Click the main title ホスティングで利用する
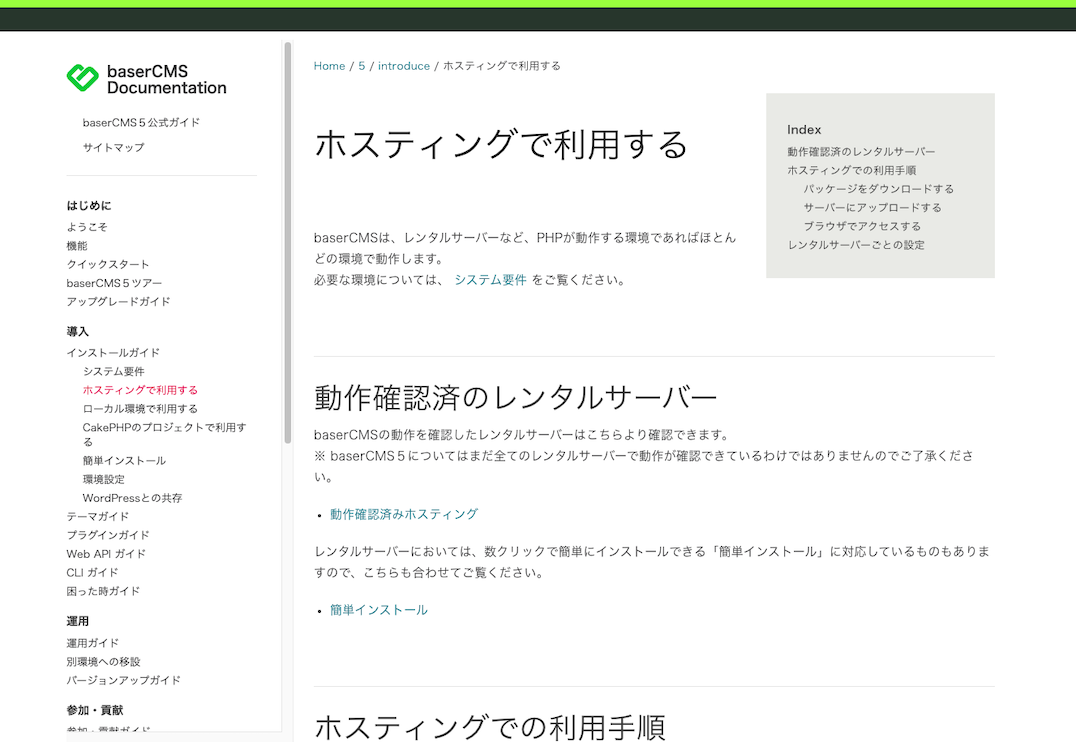 (x=501, y=145)
